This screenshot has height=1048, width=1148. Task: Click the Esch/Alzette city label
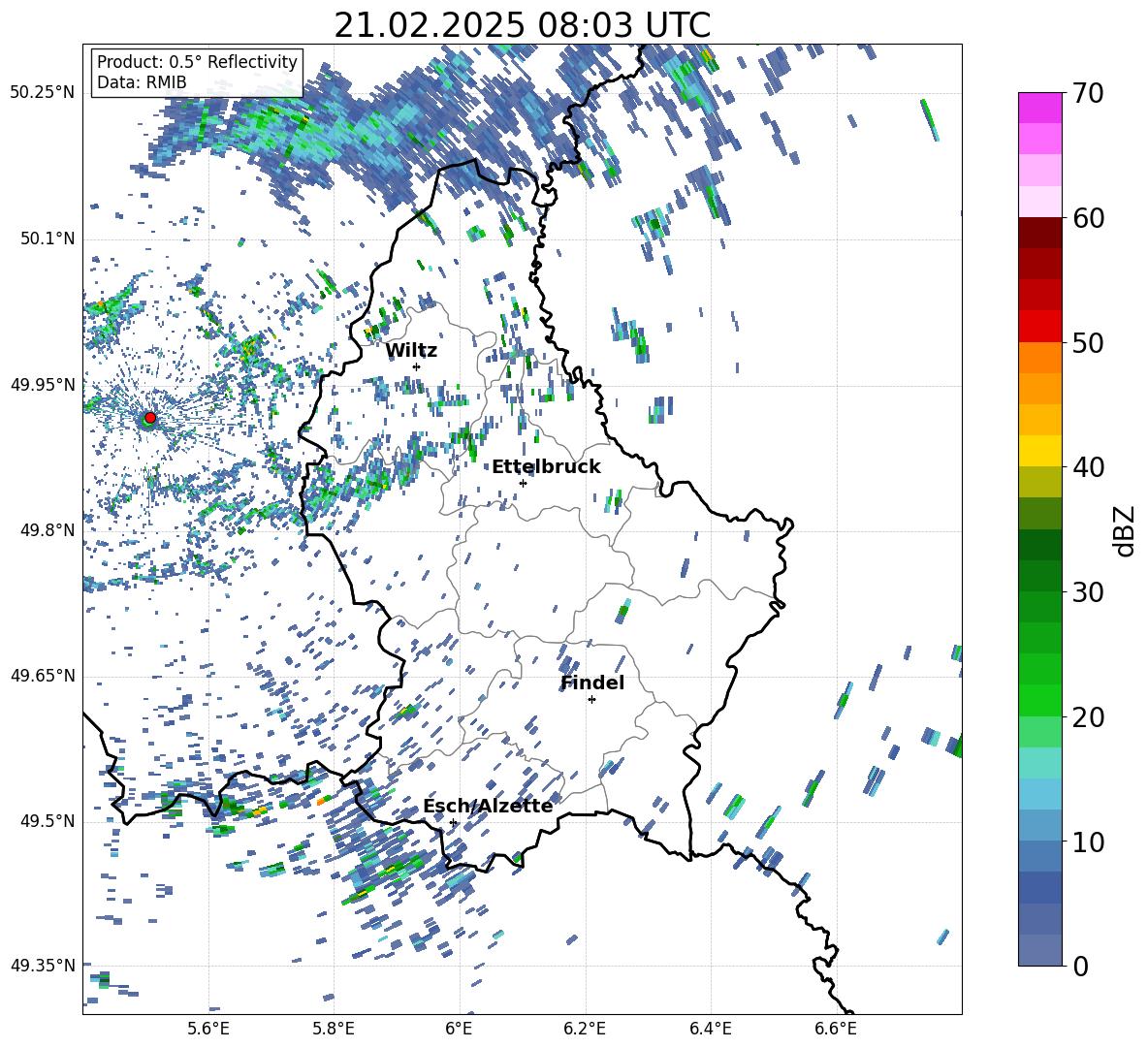pyautogui.click(x=488, y=806)
